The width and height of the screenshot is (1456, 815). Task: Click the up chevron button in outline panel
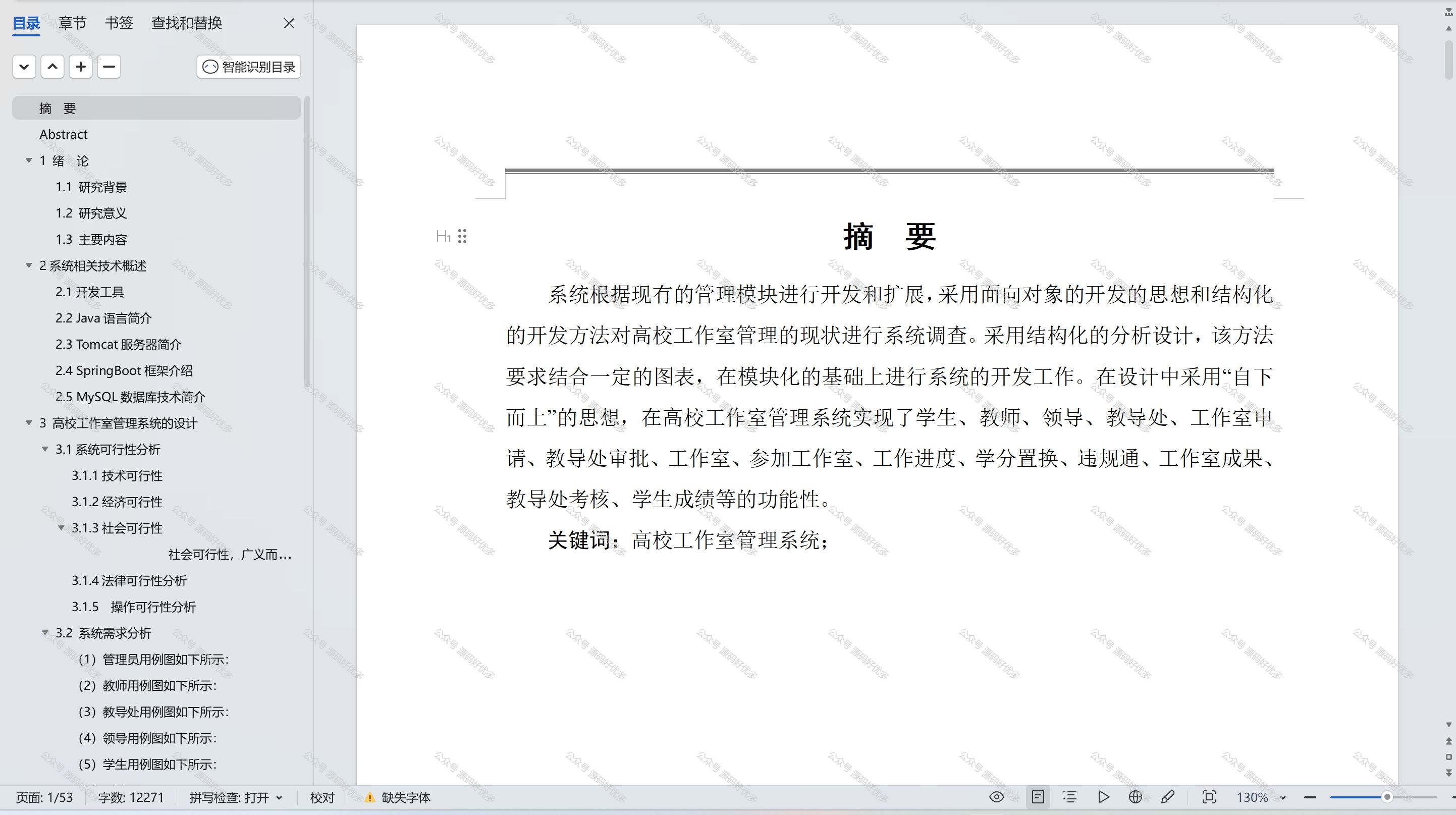tap(52, 67)
